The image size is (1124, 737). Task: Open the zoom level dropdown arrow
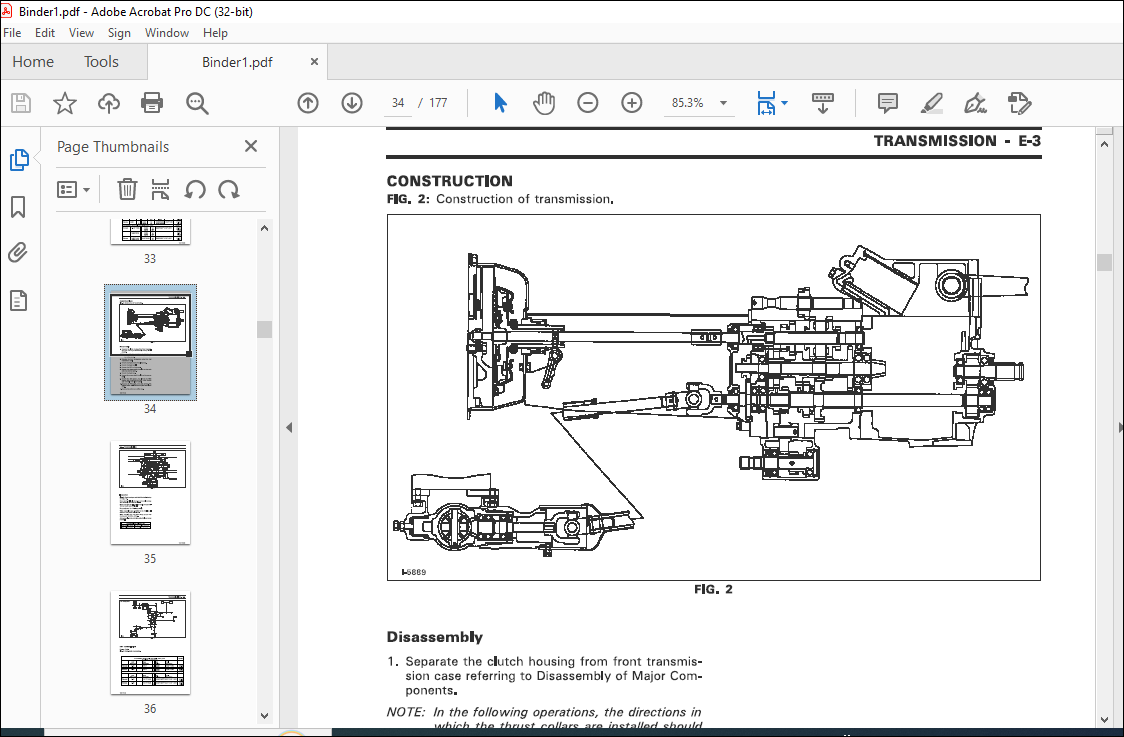click(x=723, y=103)
